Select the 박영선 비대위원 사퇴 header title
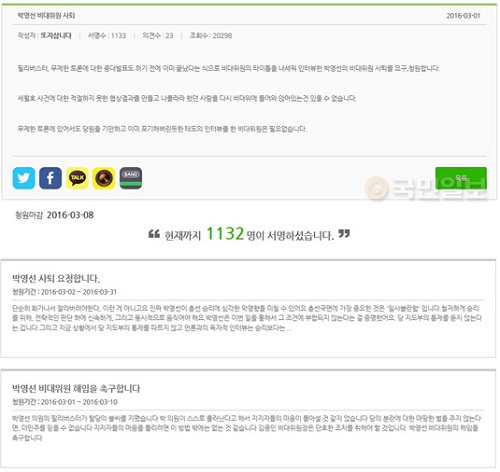The width and height of the screenshot is (500, 472). [46, 15]
